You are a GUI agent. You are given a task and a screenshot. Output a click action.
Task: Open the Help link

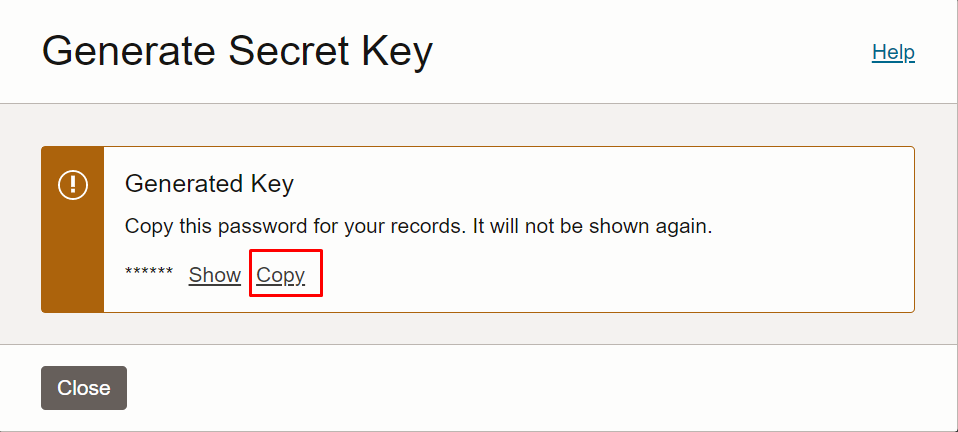coord(893,53)
